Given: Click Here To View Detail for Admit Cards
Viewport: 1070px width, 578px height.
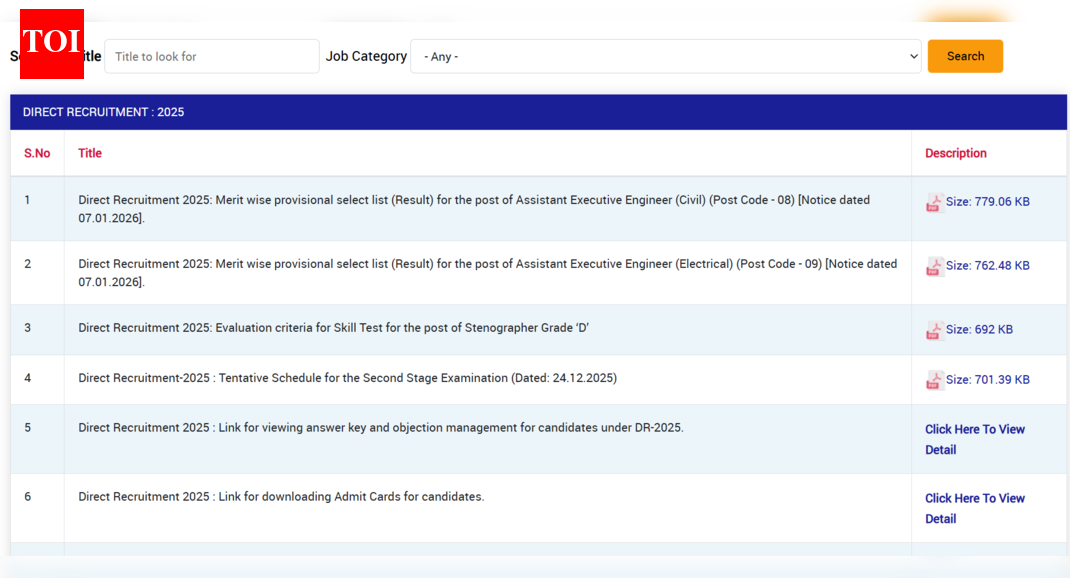Looking at the screenshot, I should 974,508.
